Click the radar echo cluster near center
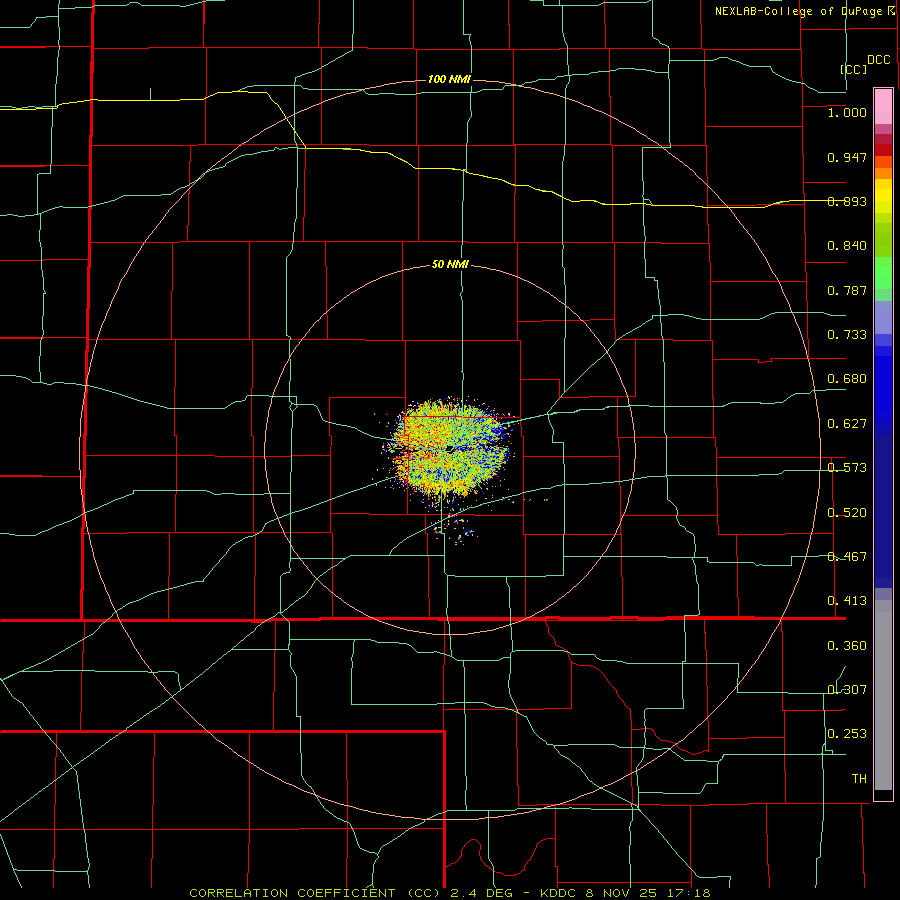900x900 pixels. (x=451, y=448)
